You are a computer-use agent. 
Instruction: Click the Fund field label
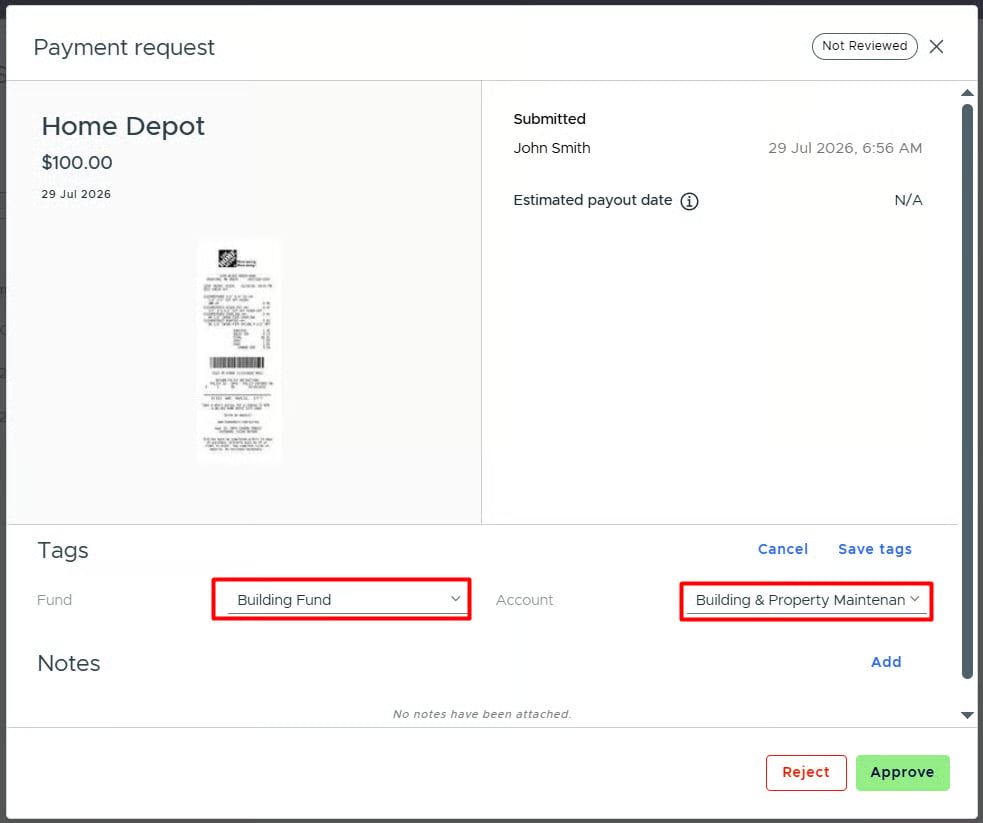[55, 600]
